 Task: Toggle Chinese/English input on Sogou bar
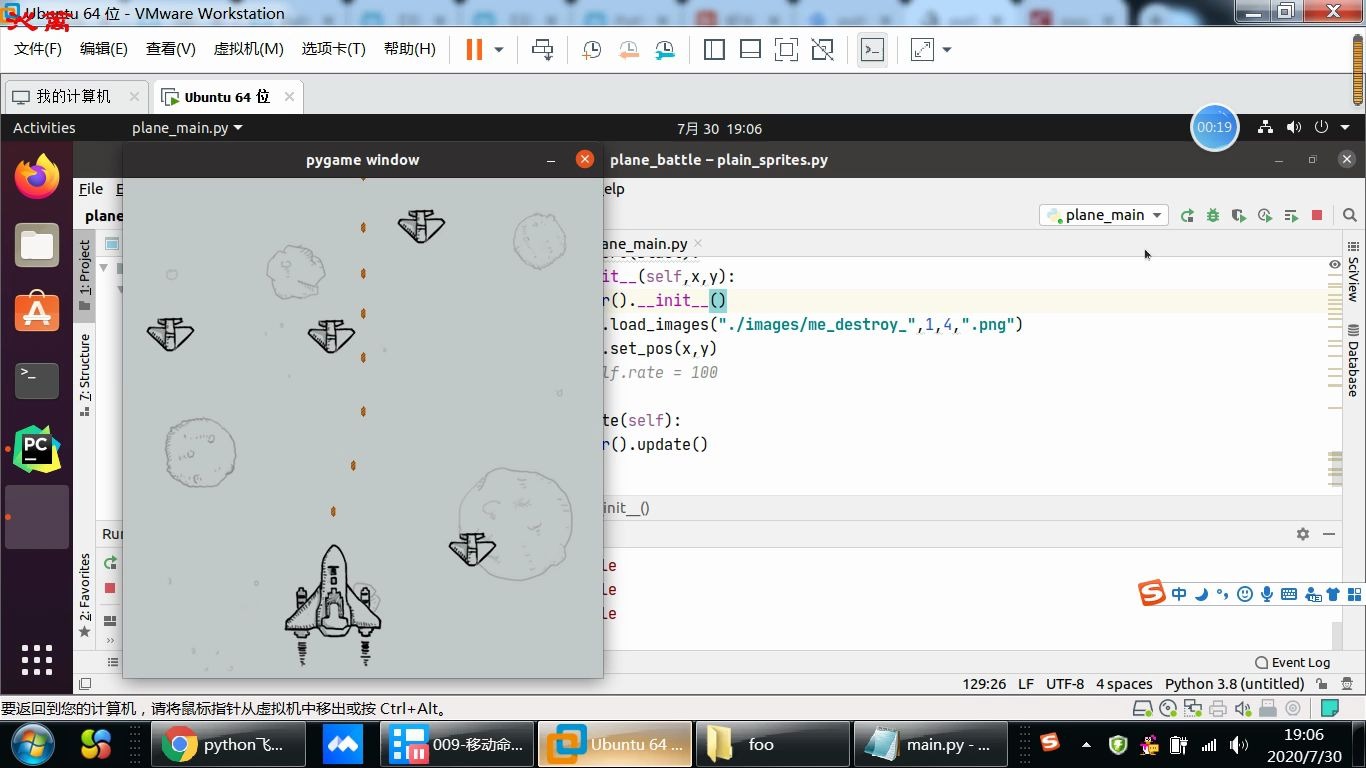(x=1178, y=593)
